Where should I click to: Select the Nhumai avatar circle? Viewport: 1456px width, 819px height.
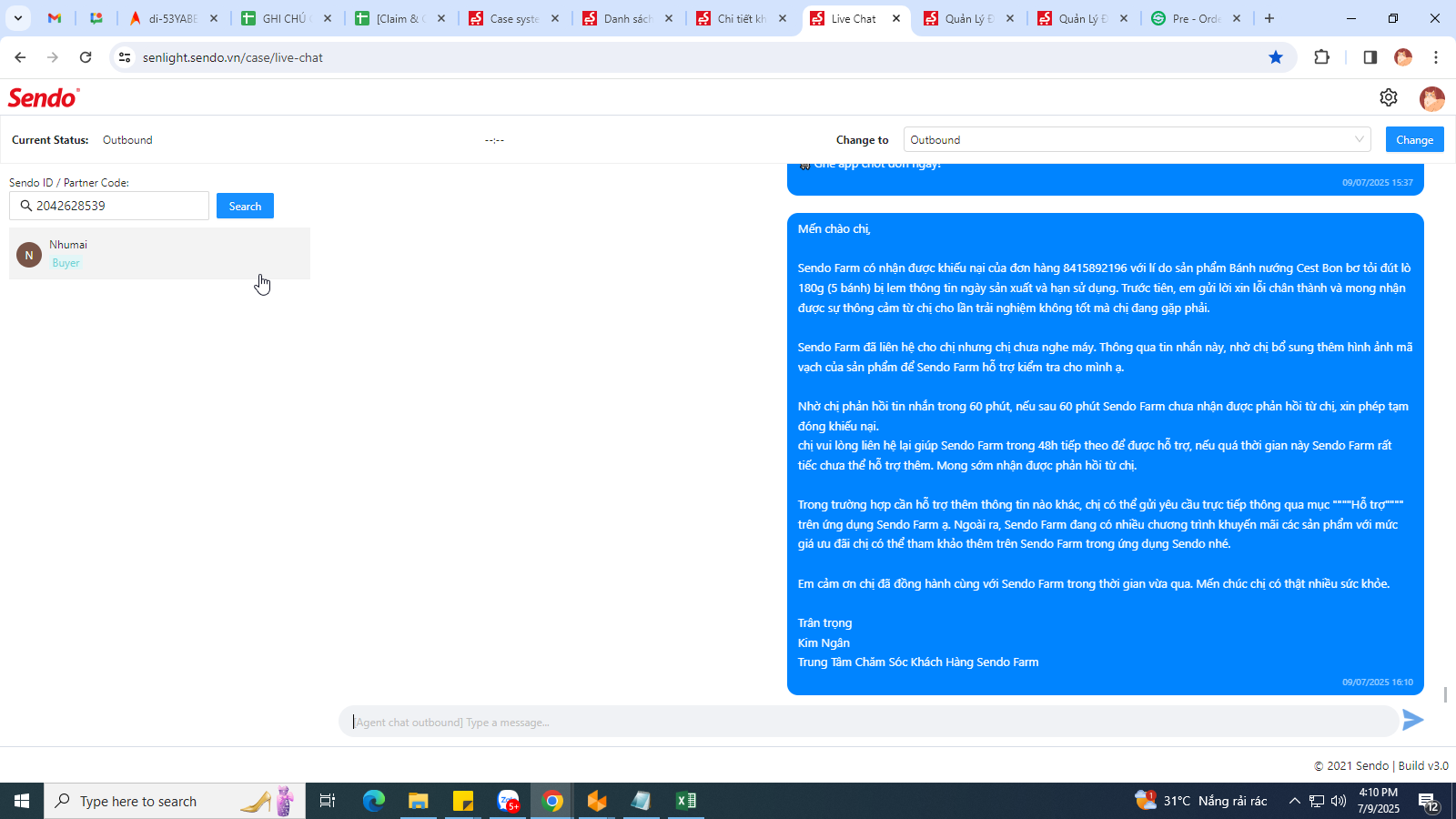click(x=29, y=255)
